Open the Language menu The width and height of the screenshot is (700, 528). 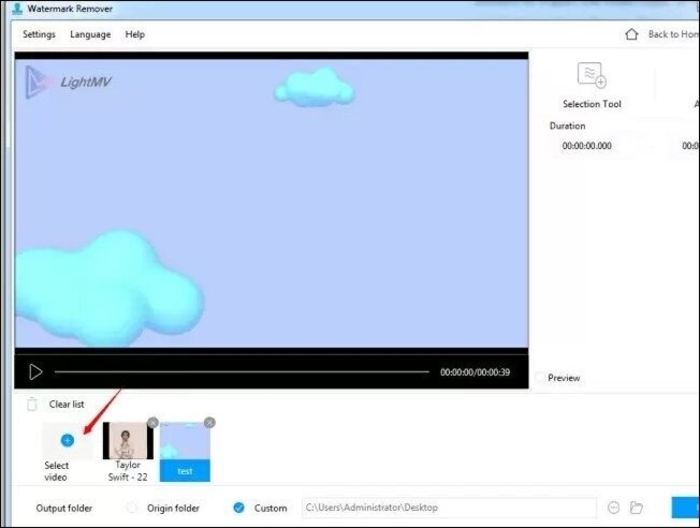coord(90,34)
